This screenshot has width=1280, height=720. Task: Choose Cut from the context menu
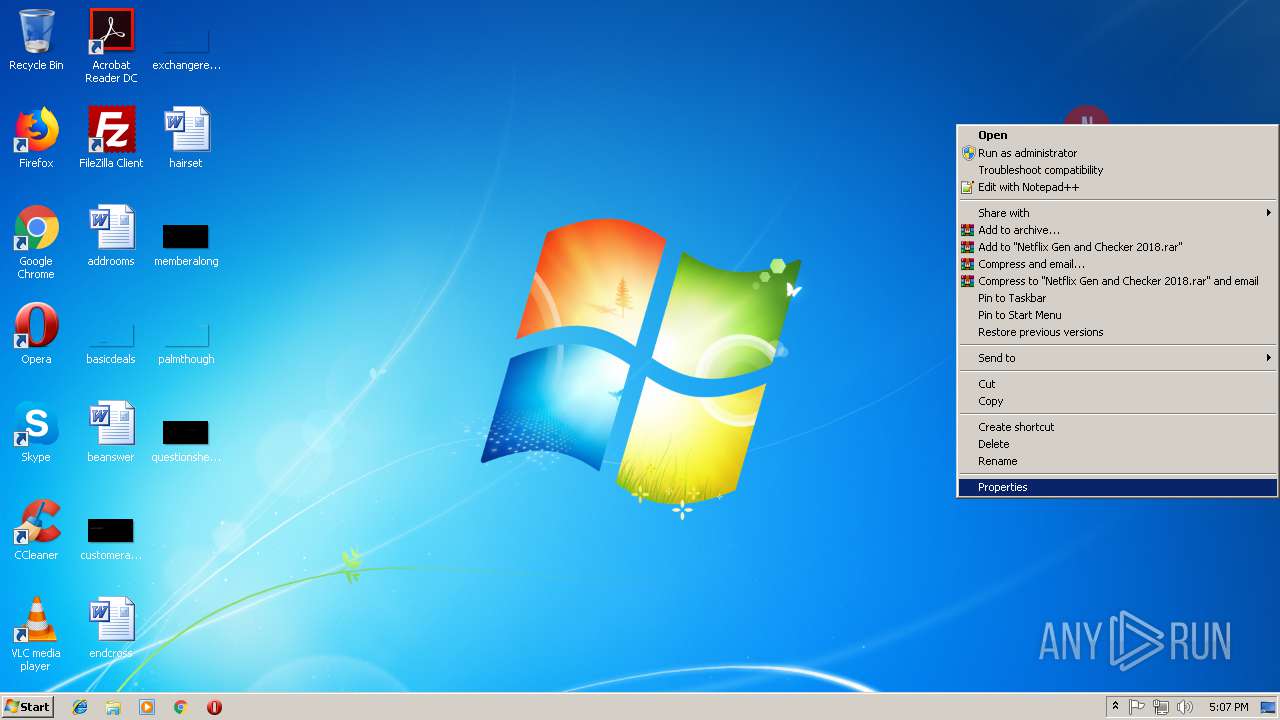(x=1117, y=384)
